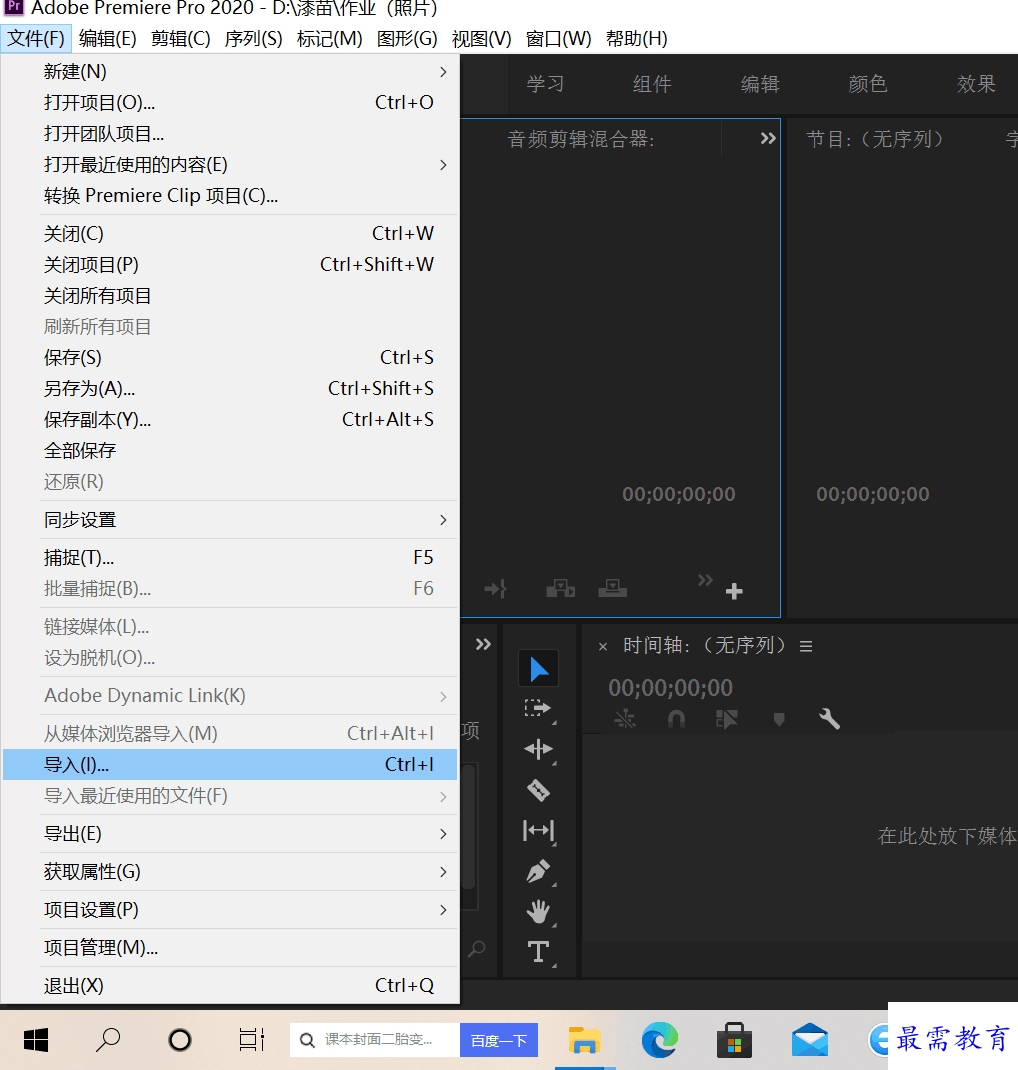The image size is (1018, 1070).
Task: Switch to 颜色 workspace tab
Action: 867,84
